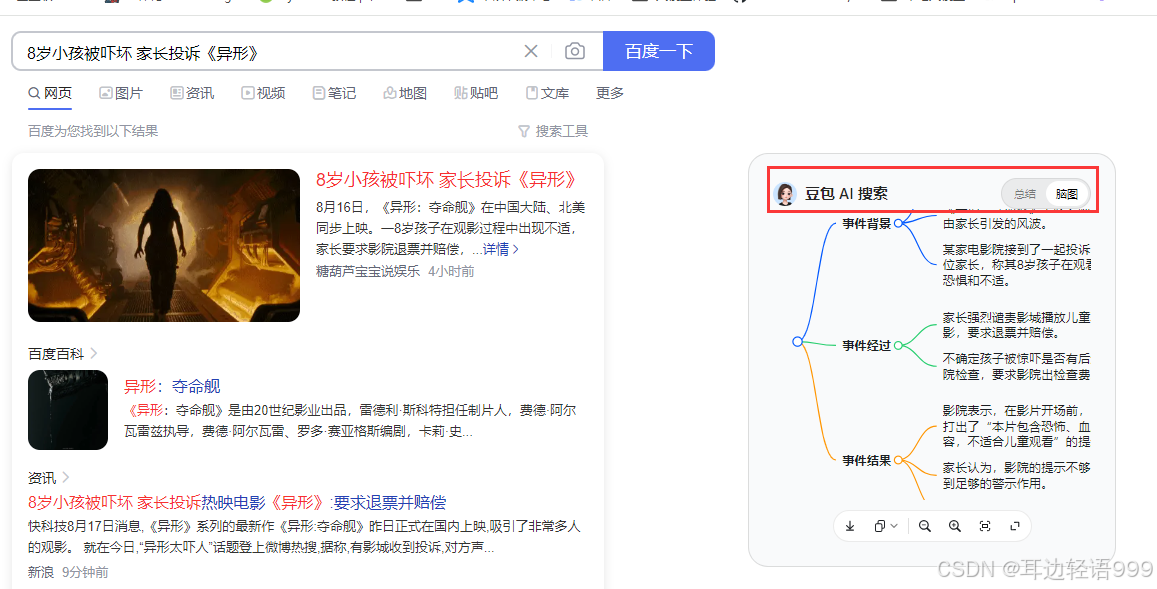Open the 更多 search categories menu

coord(609,93)
